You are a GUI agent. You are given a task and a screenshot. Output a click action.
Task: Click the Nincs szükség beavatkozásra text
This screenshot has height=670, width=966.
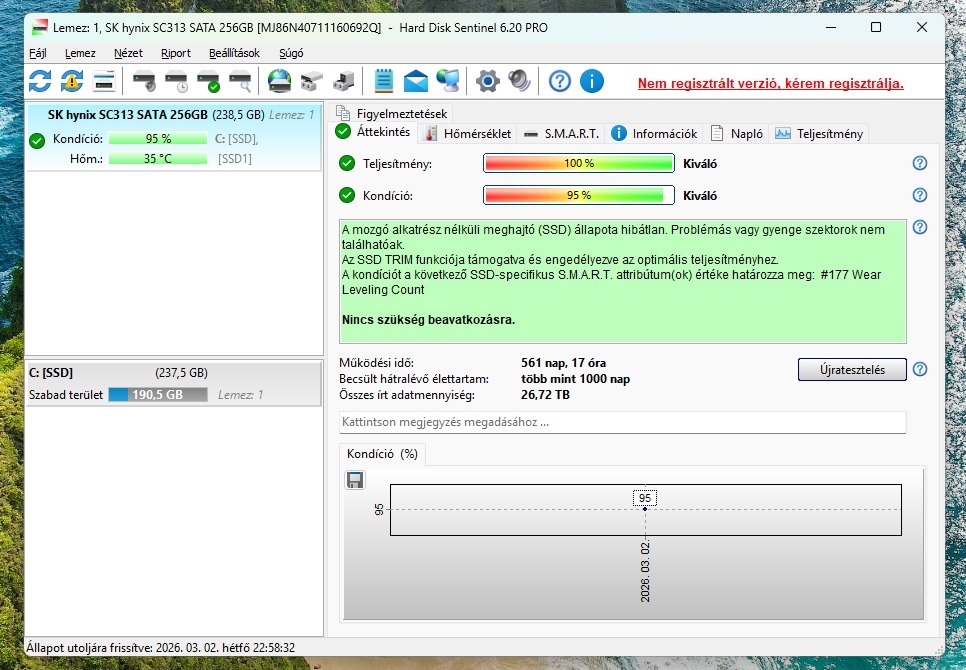pos(428,320)
